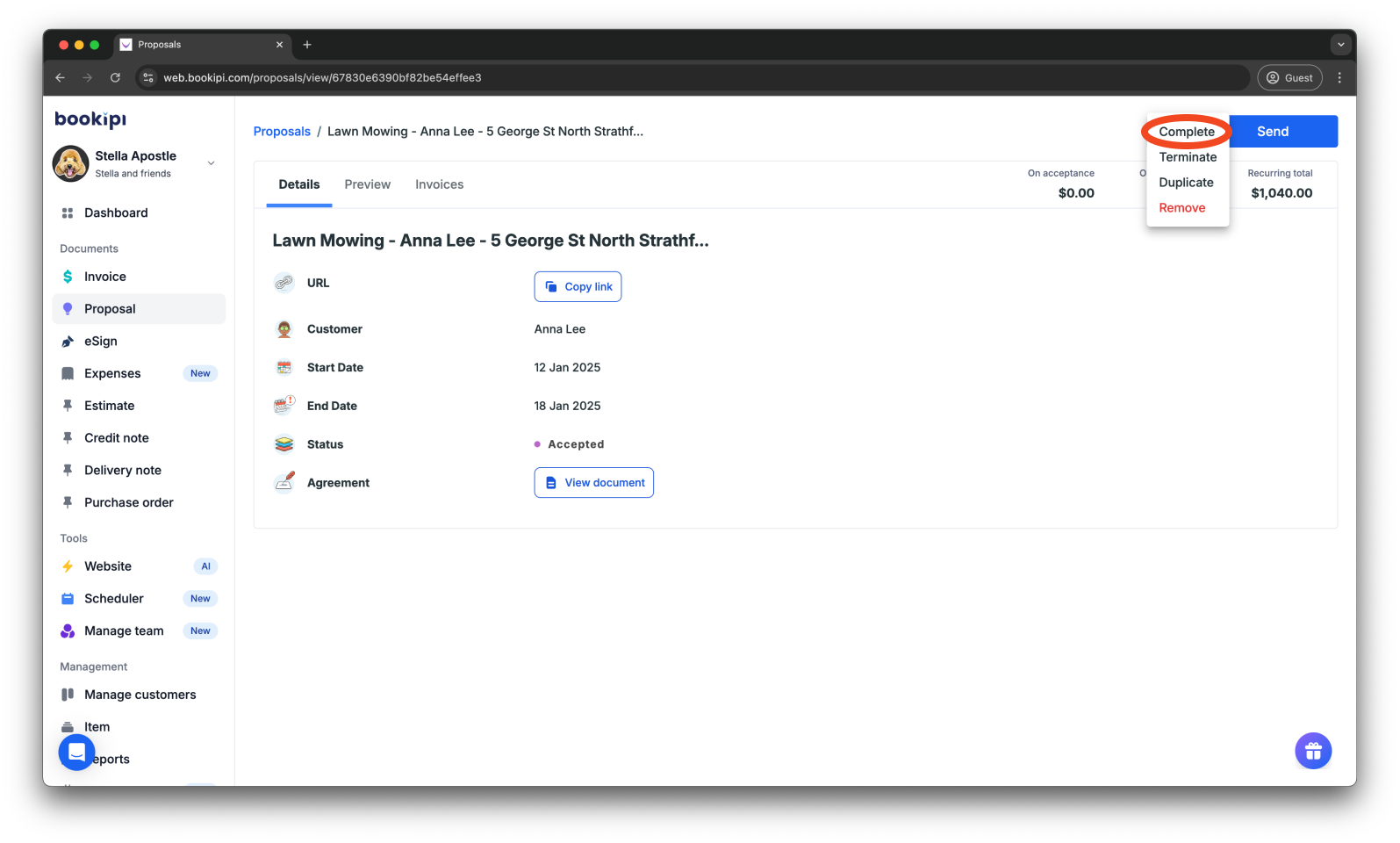This screenshot has width=1400, height=843.
Task: Click the Customer avatar icon
Action: click(284, 329)
